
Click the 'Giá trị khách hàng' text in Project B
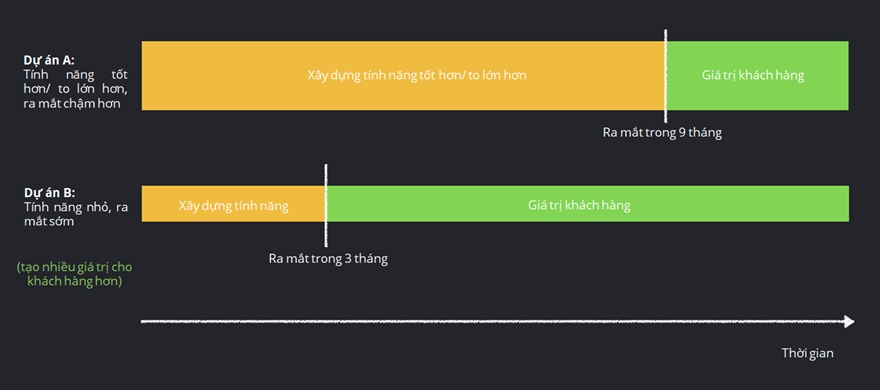coord(579,205)
